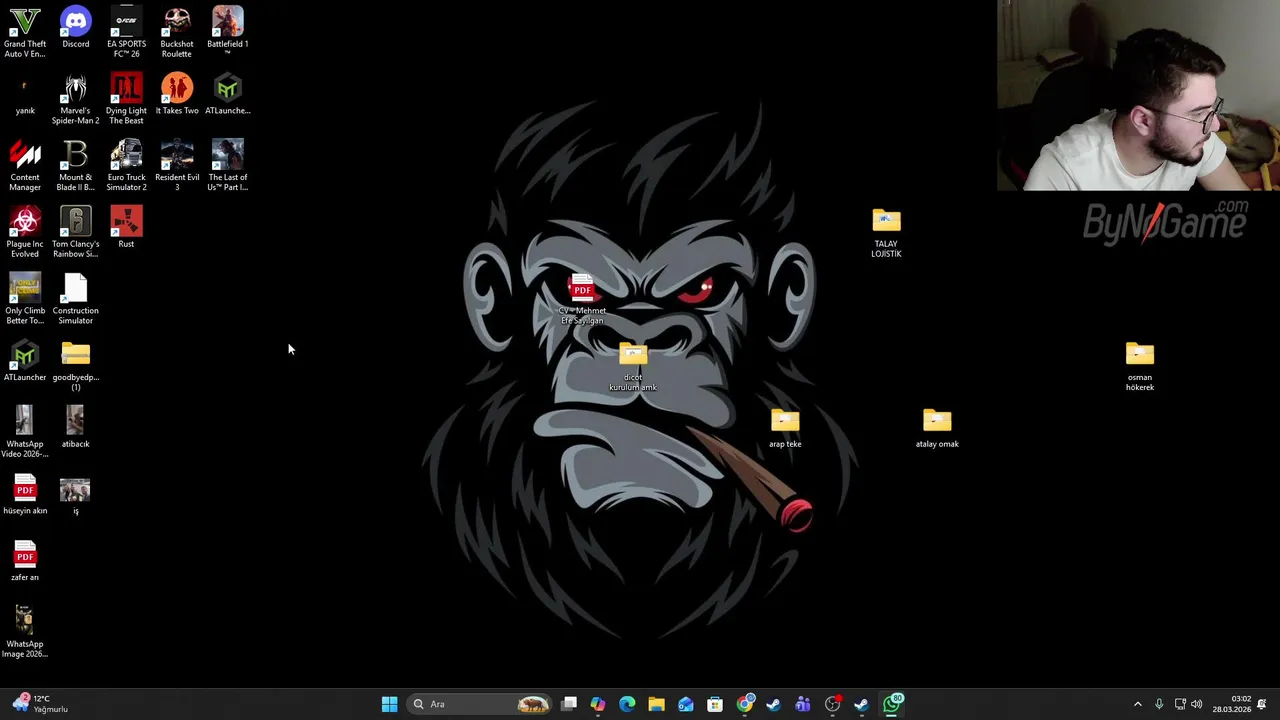Select the yanık desktop item
The height and width of the screenshot is (720, 1280).
tap(25, 95)
